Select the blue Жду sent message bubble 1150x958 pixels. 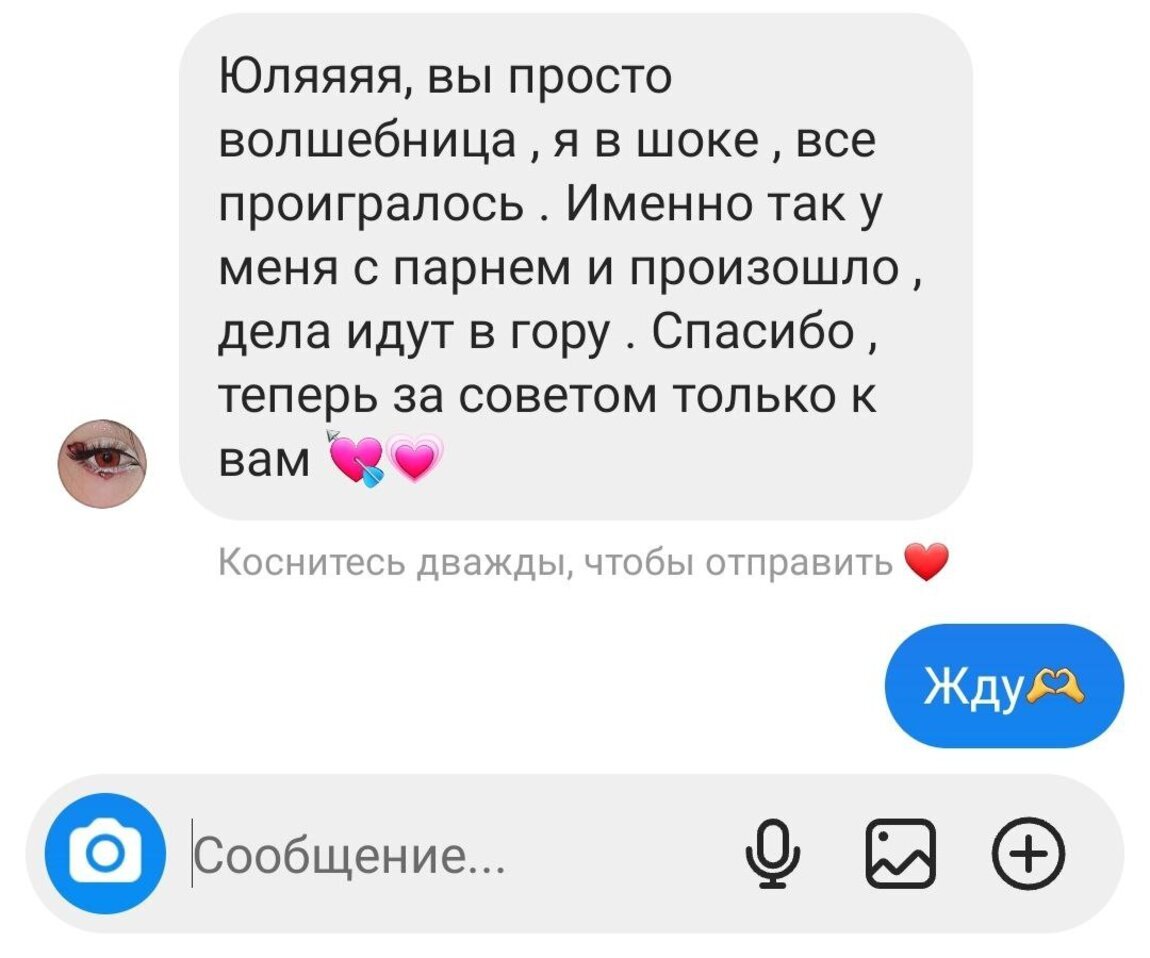pyautogui.click(x=1004, y=686)
